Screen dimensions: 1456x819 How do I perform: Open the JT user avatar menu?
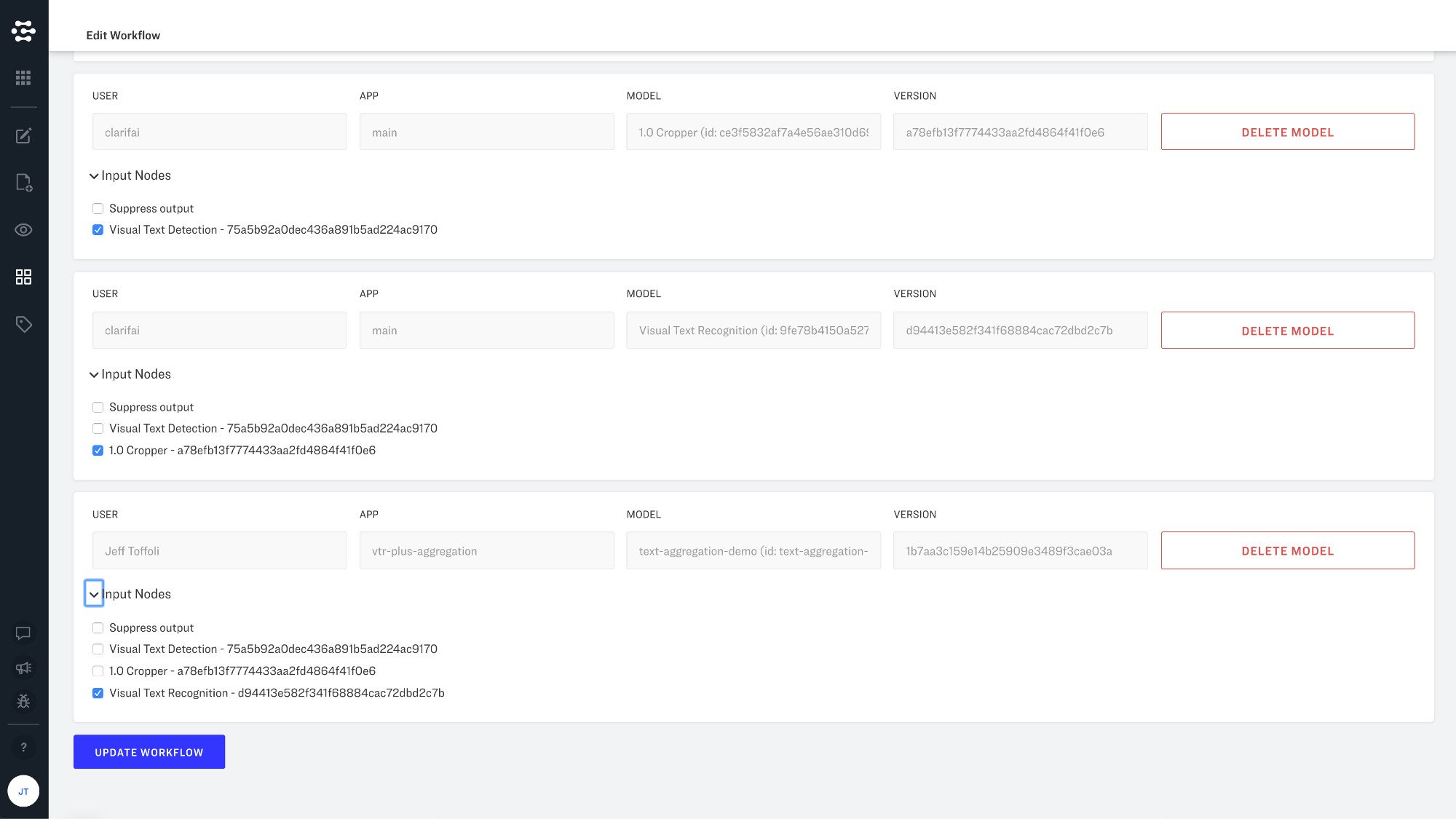point(23,791)
